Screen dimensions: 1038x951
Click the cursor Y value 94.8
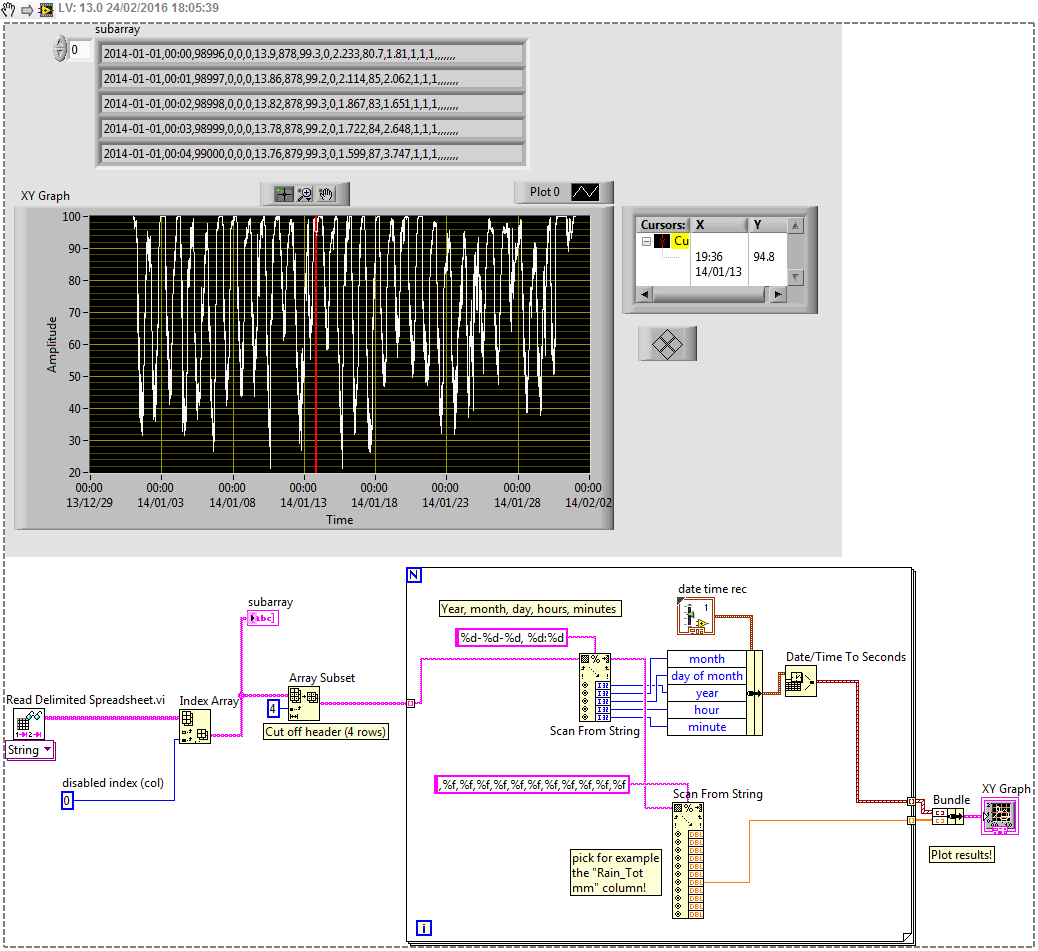(x=763, y=257)
